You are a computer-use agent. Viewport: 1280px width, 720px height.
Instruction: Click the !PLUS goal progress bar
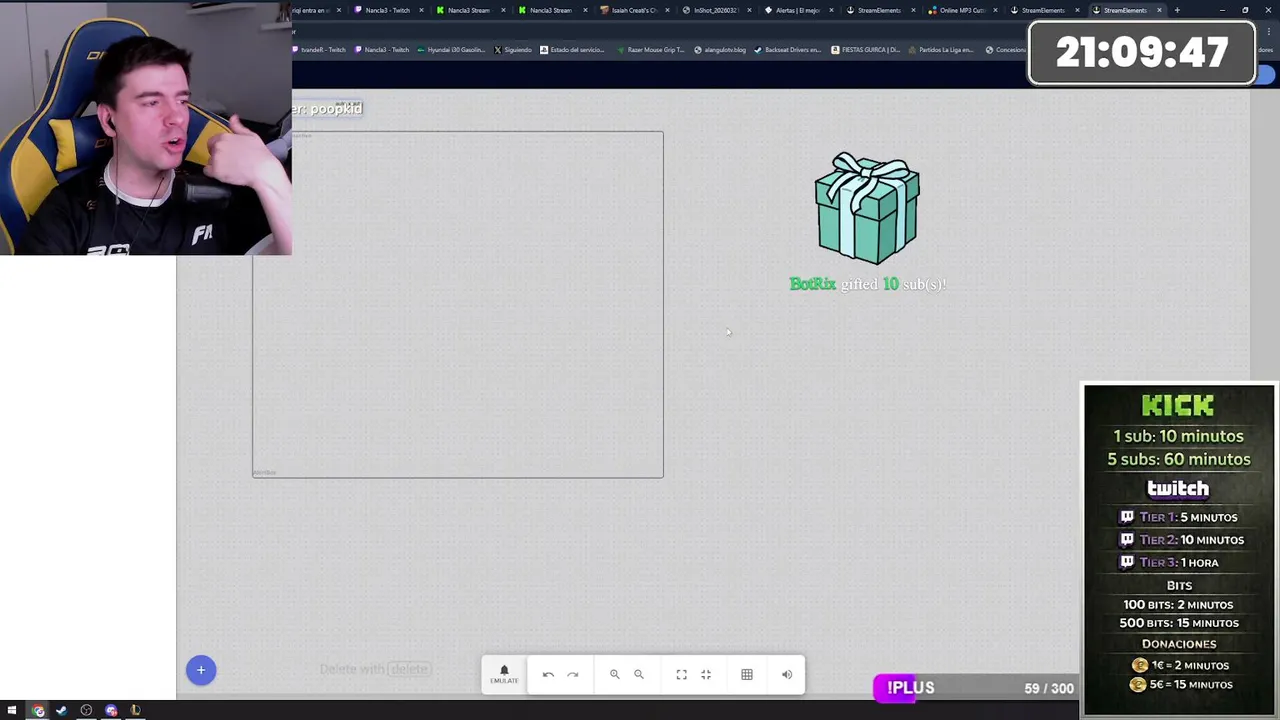tap(976, 688)
